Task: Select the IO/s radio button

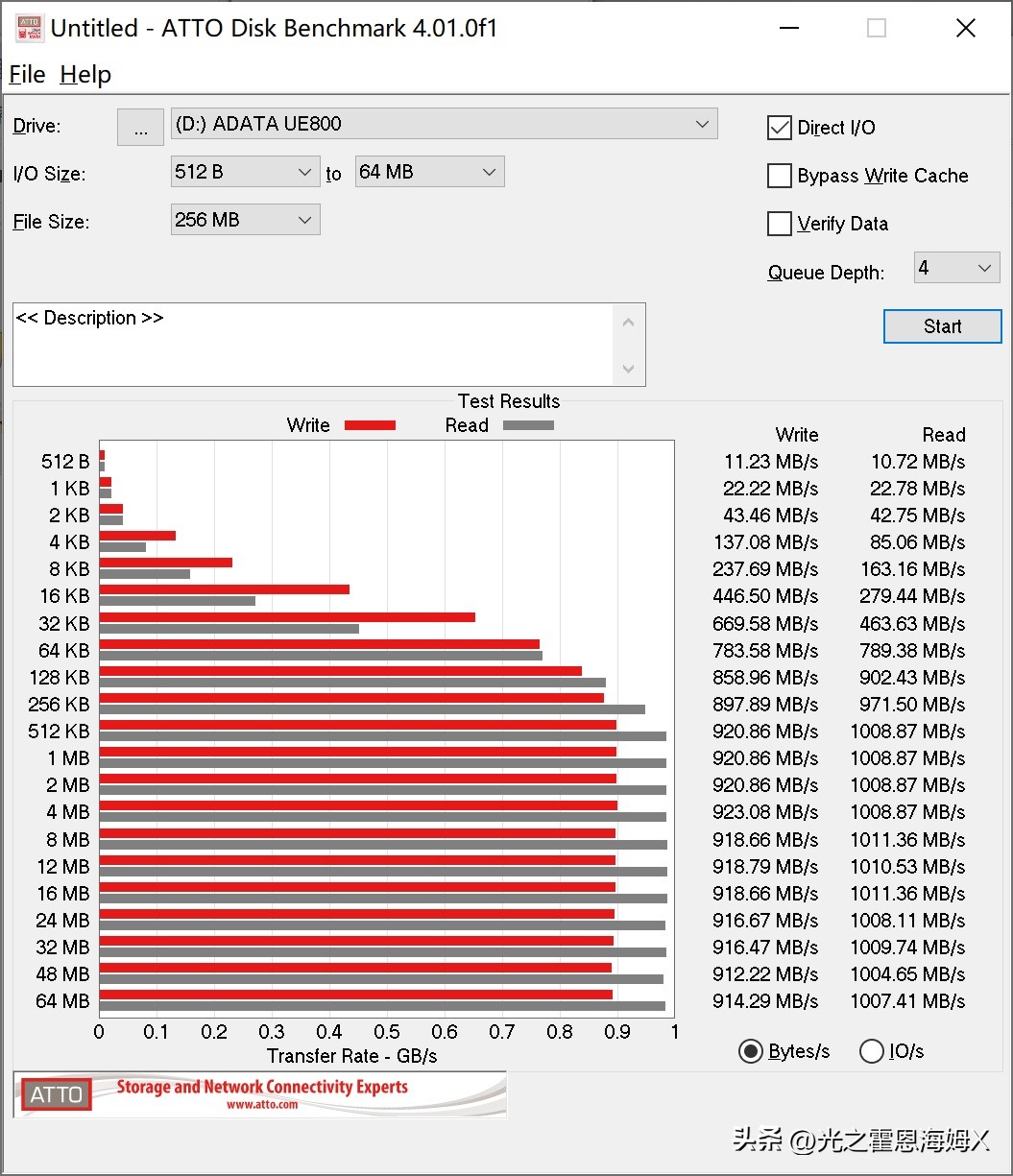Action: [872, 1051]
